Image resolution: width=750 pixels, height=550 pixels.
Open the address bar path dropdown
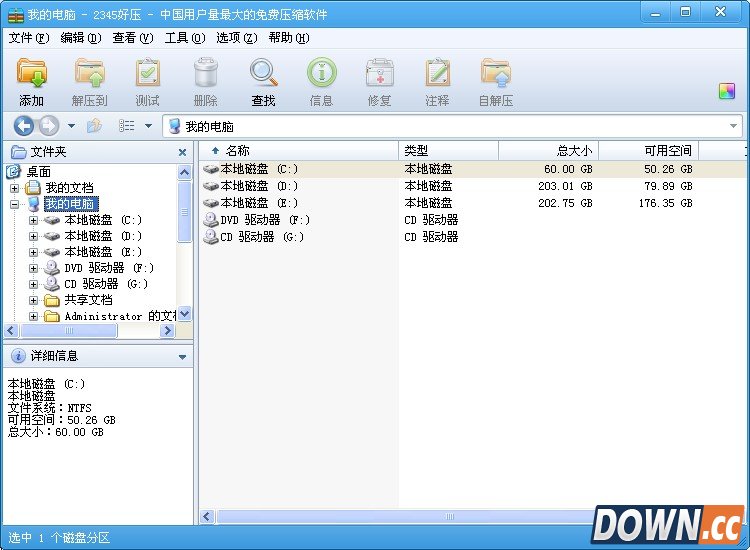coord(733,126)
